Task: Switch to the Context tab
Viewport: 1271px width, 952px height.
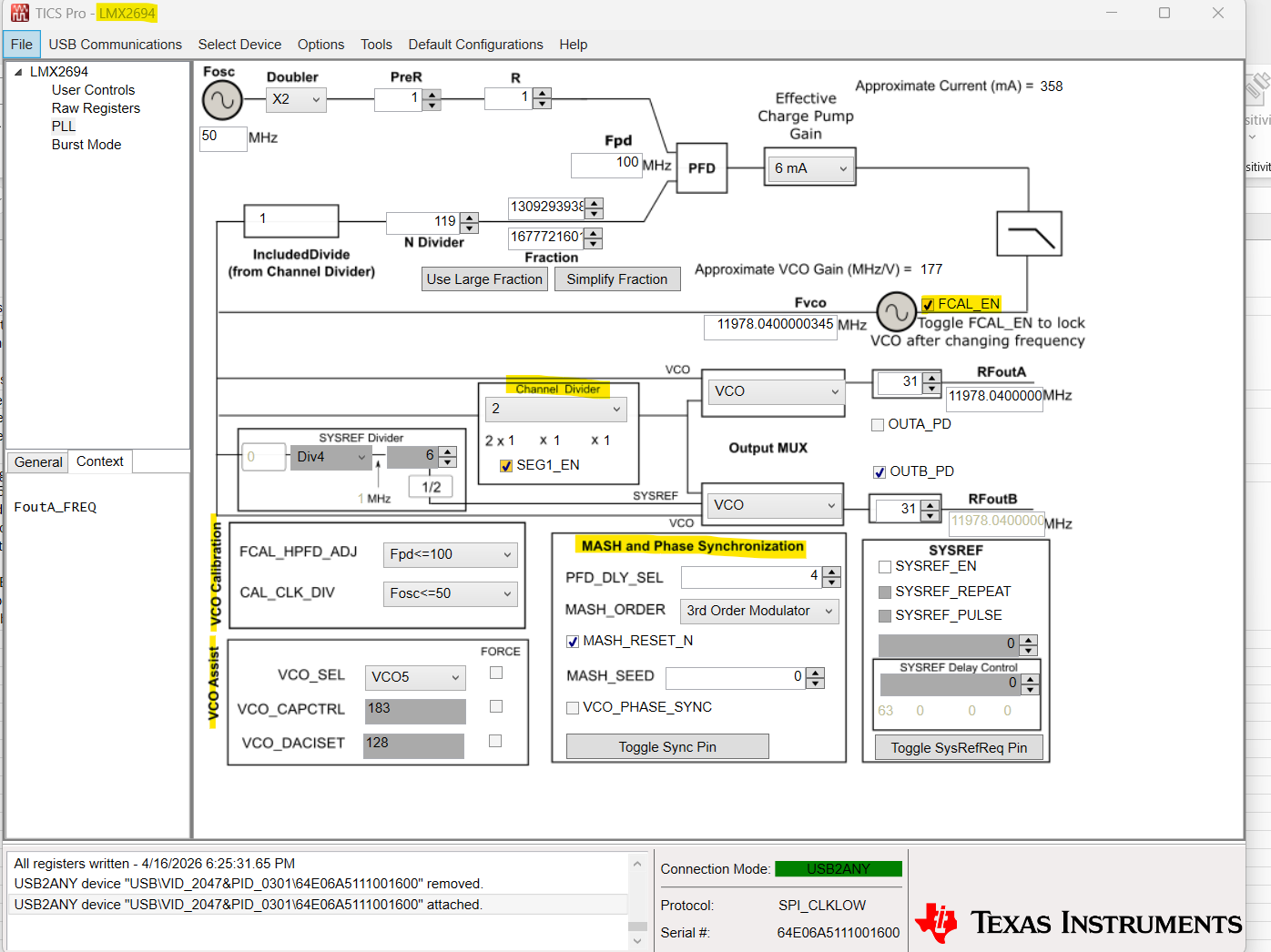Action: [x=100, y=461]
